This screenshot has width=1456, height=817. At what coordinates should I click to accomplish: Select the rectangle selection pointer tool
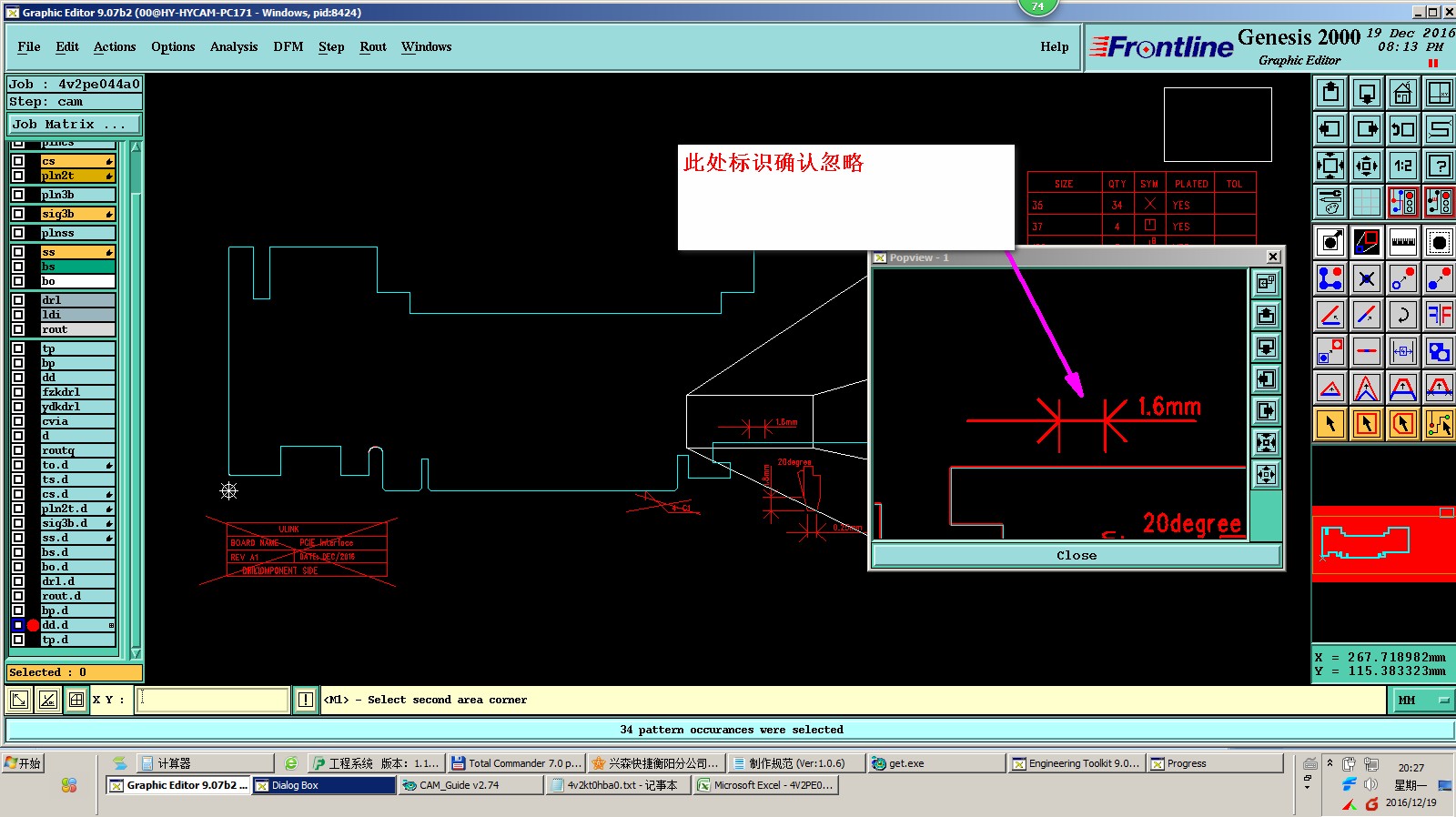pos(1367,424)
